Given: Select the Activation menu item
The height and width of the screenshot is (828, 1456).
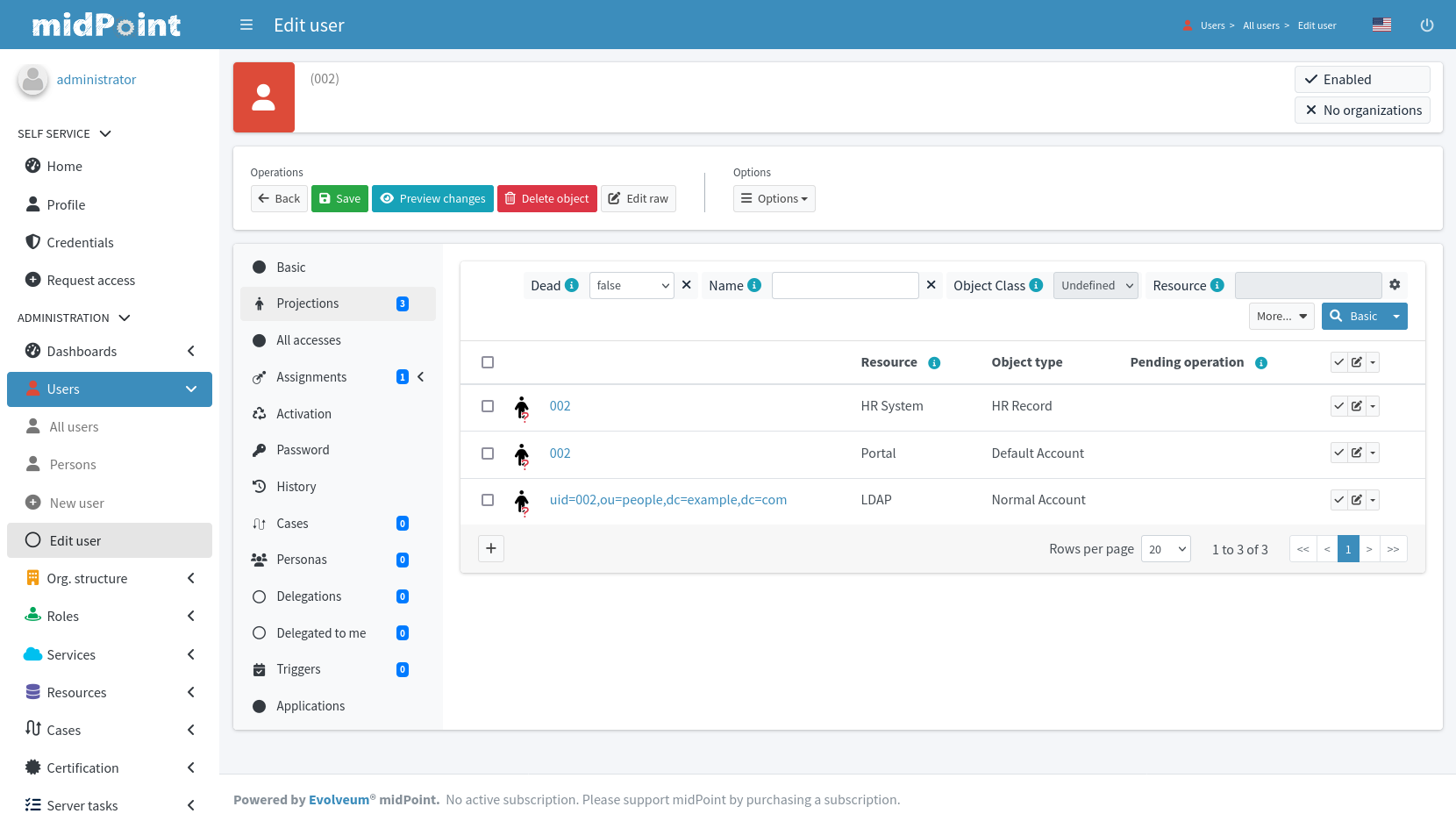Looking at the screenshot, I should [303, 414].
